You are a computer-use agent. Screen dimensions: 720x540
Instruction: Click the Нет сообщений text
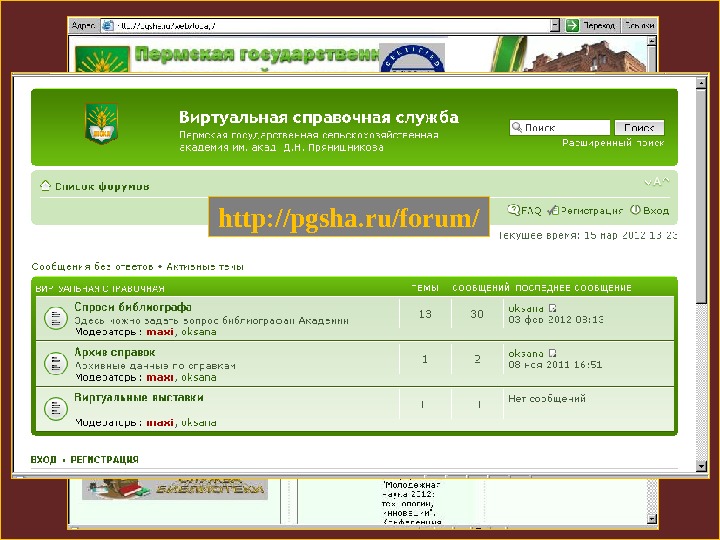(x=546, y=399)
